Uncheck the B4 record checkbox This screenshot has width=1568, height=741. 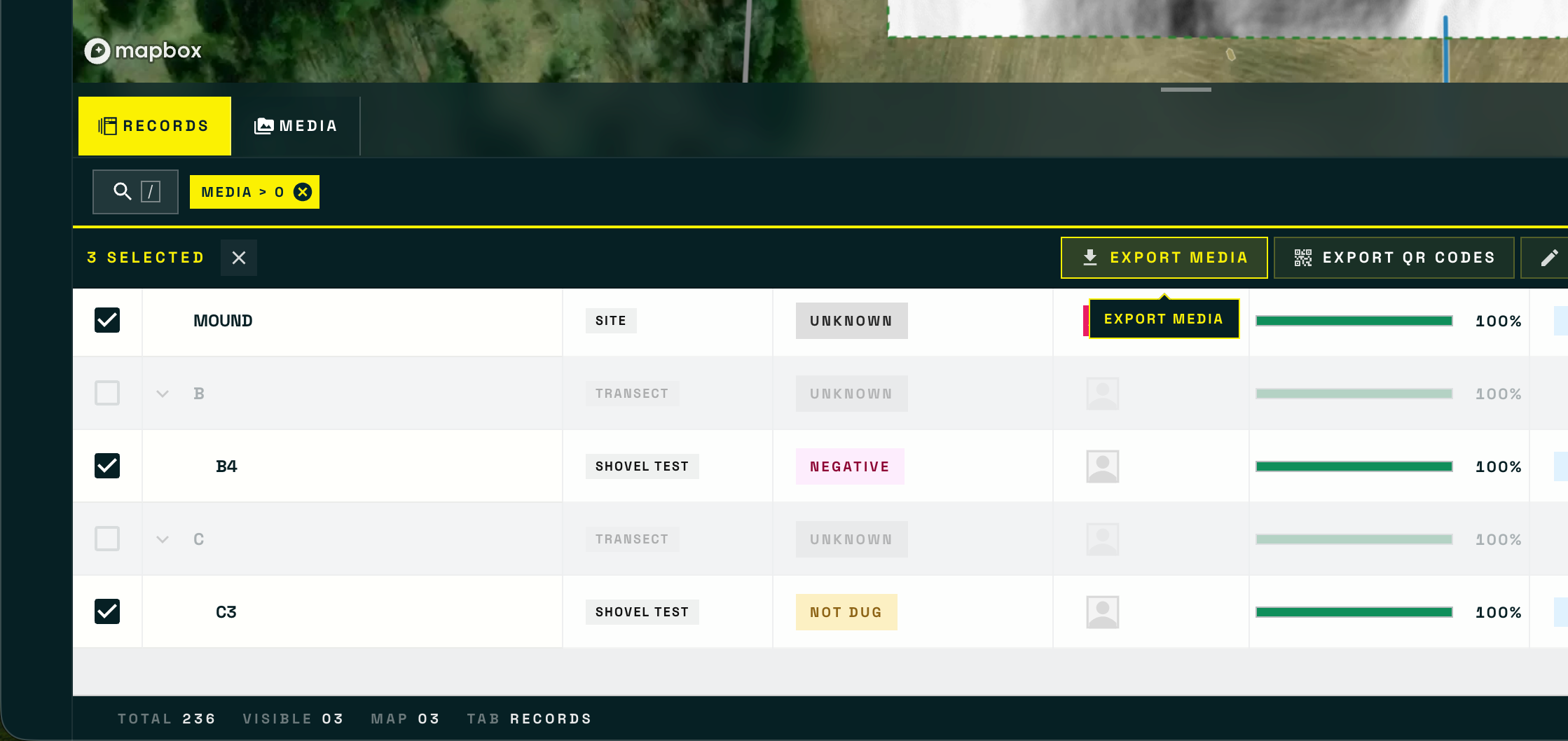coord(107,466)
